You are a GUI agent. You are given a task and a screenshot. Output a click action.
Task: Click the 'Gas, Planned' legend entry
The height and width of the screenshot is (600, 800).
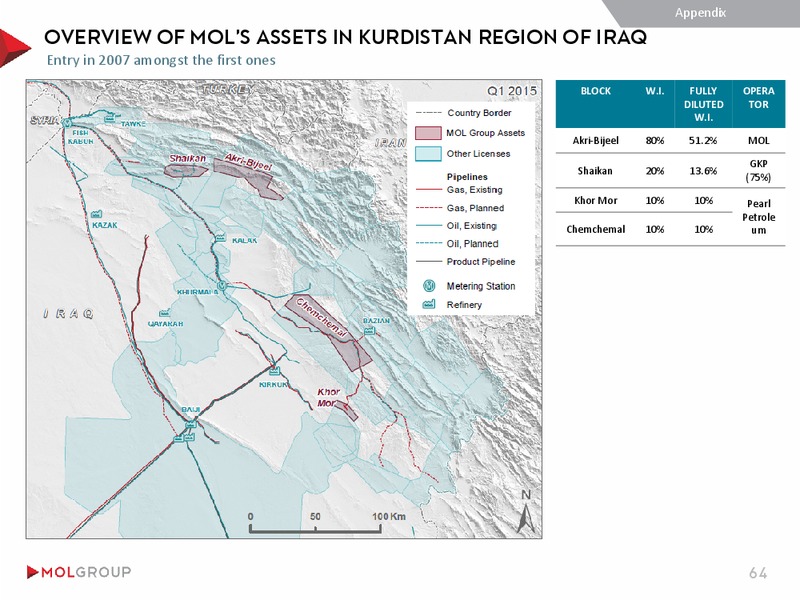(460, 208)
